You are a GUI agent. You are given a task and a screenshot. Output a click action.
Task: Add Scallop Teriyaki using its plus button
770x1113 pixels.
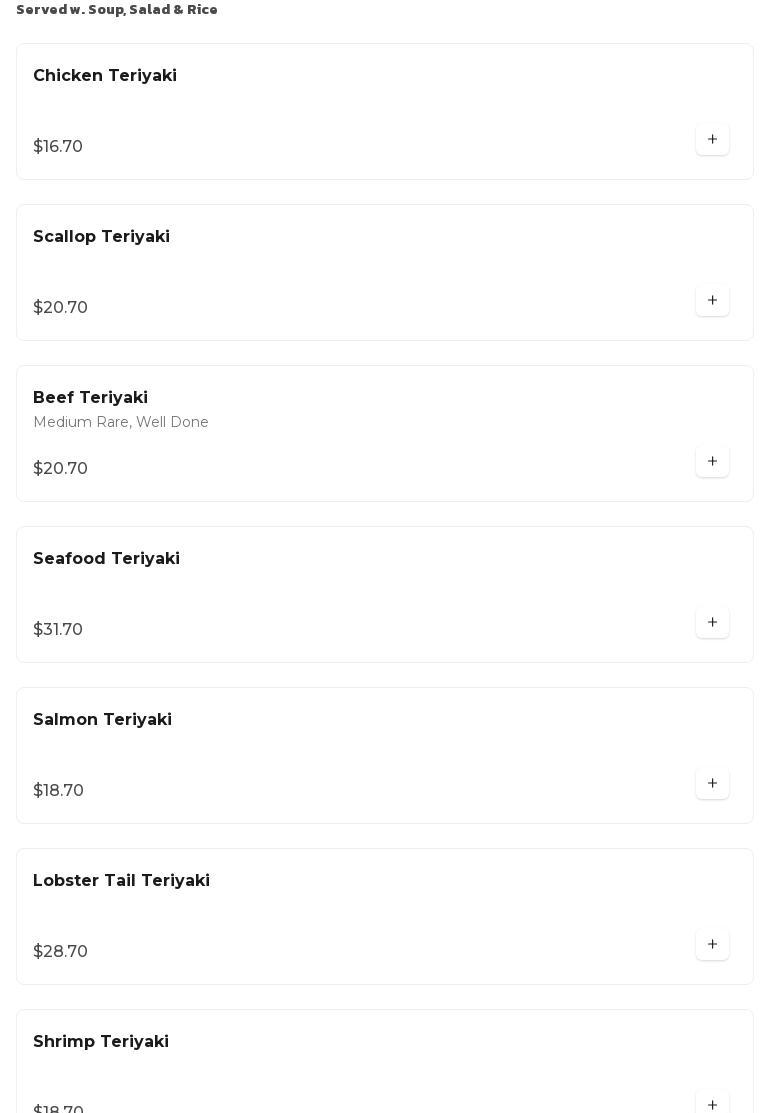(712, 301)
